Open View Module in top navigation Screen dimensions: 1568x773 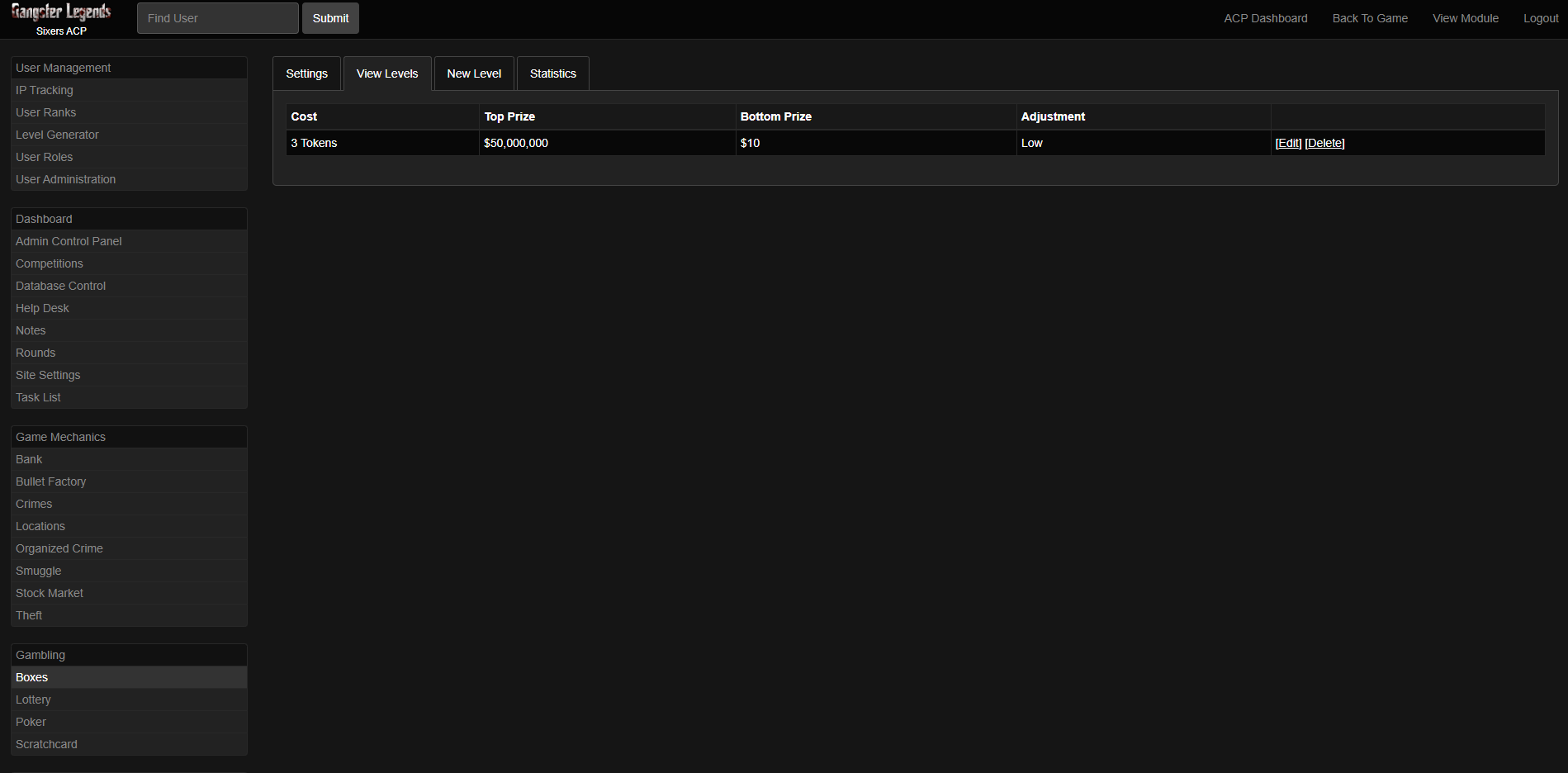(x=1465, y=18)
